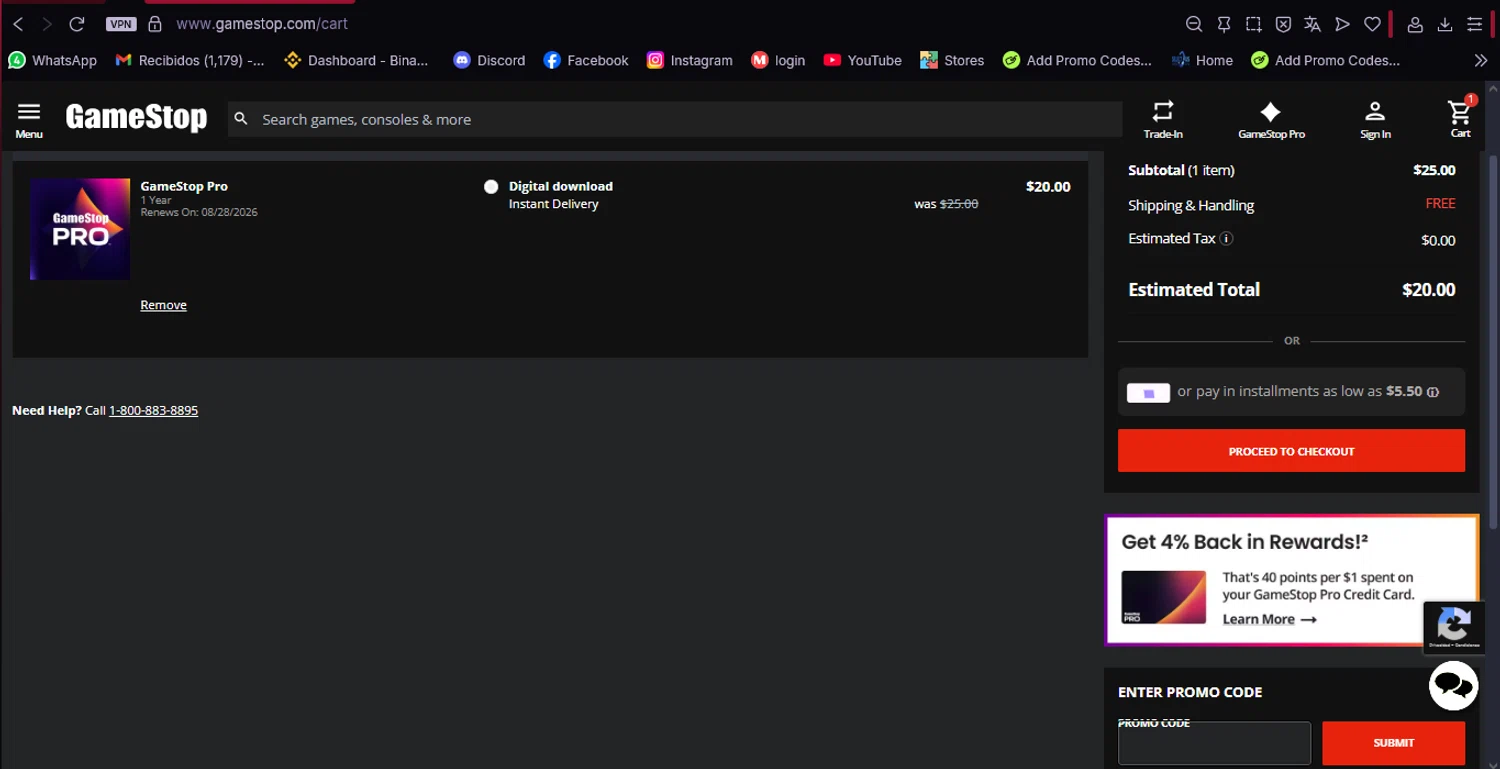Image resolution: width=1500 pixels, height=769 pixels.
Task: Click the player send arrow icon
Action: [x=1343, y=24]
